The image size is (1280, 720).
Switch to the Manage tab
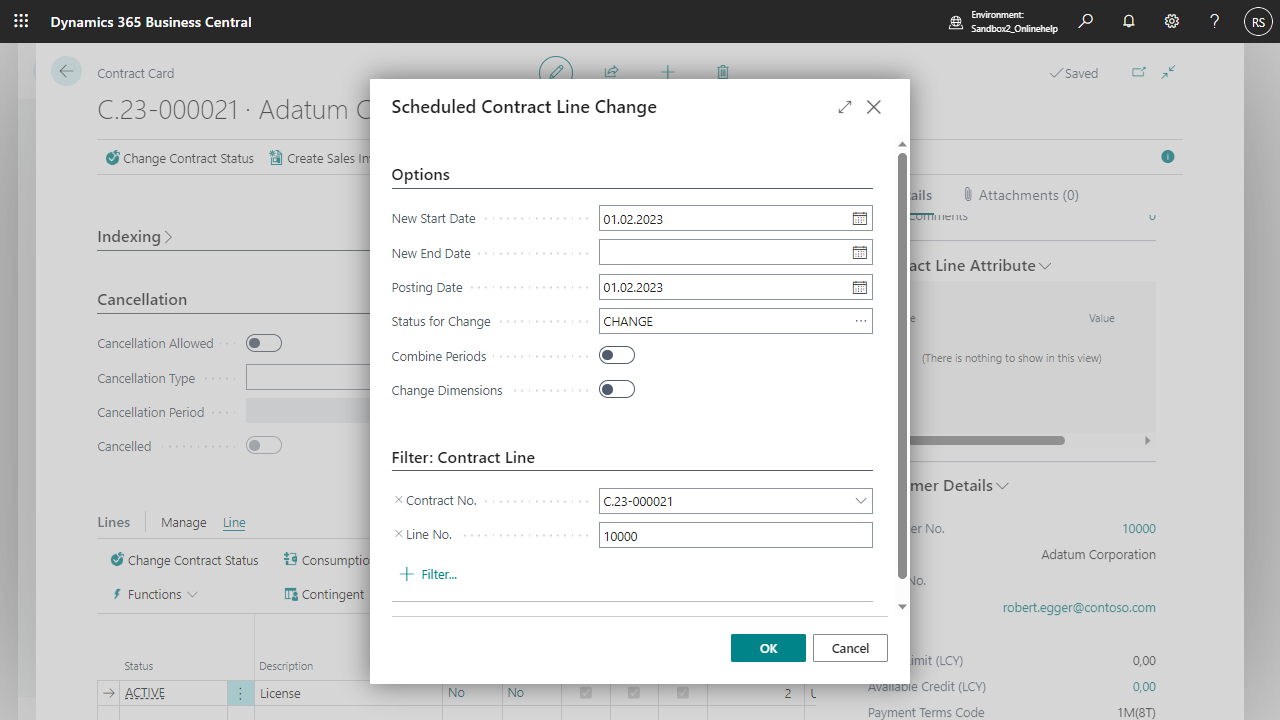point(183,522)
